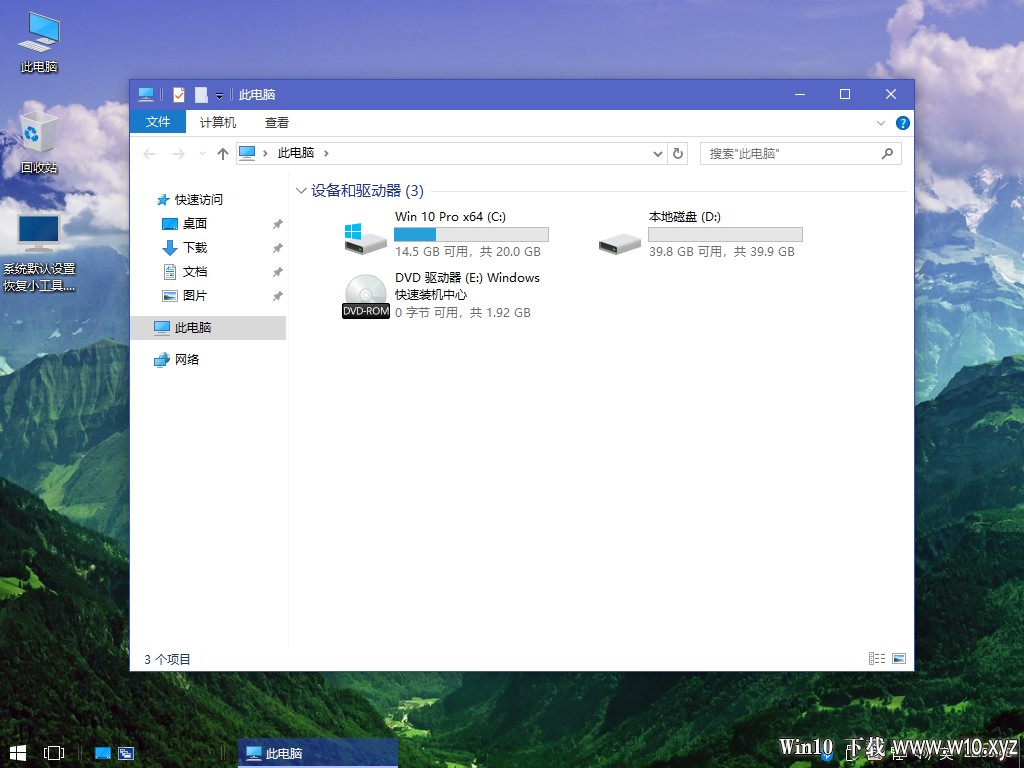This screenshot has width=1024, height=768.
Task: Click the properties checkmark icon in the title bar
Action: [179, 95]
